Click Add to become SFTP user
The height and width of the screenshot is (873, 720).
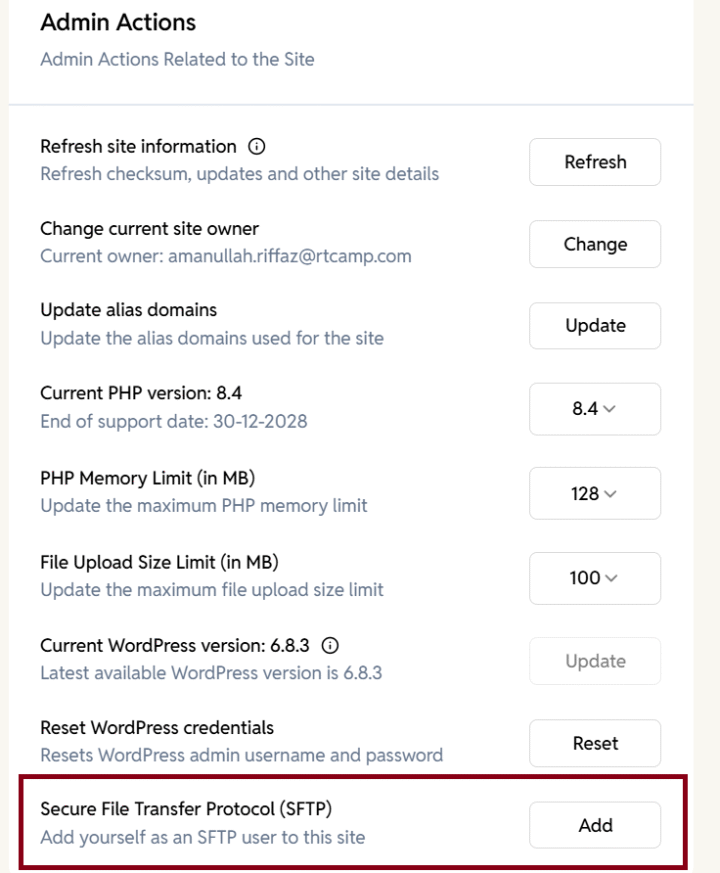[595, 826]
